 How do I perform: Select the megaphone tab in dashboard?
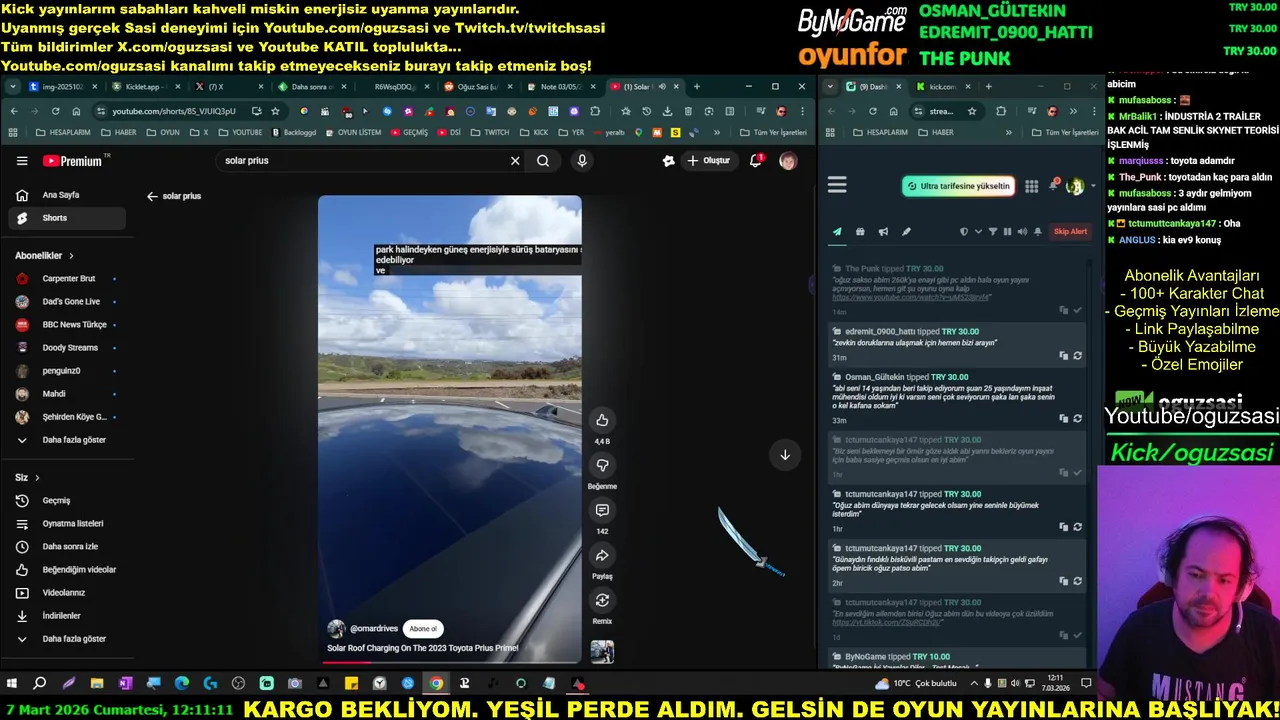[883, 232]
